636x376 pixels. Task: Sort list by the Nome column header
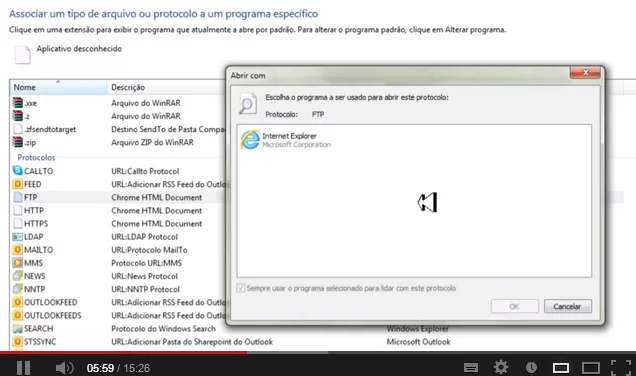[58, 87]
